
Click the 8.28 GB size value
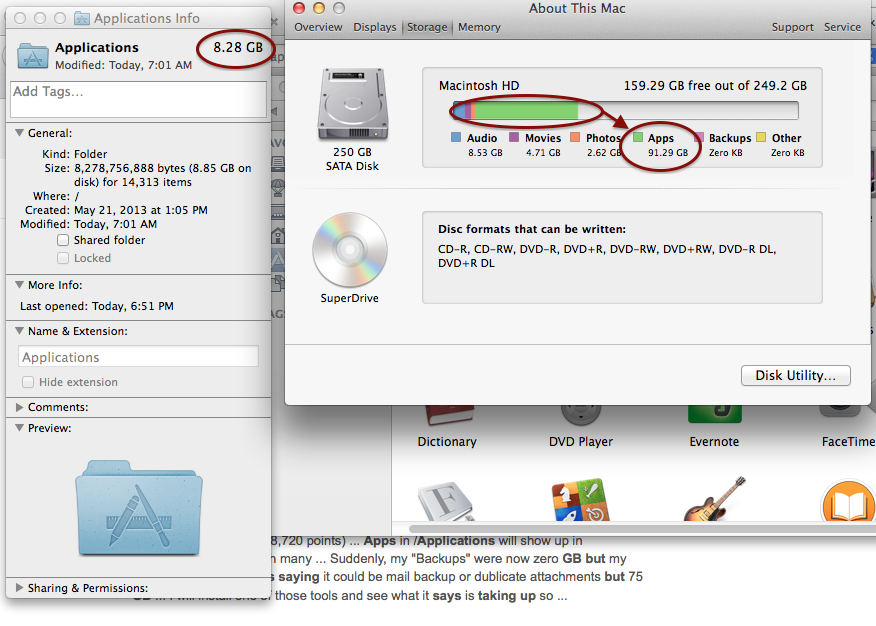[238, 47]
